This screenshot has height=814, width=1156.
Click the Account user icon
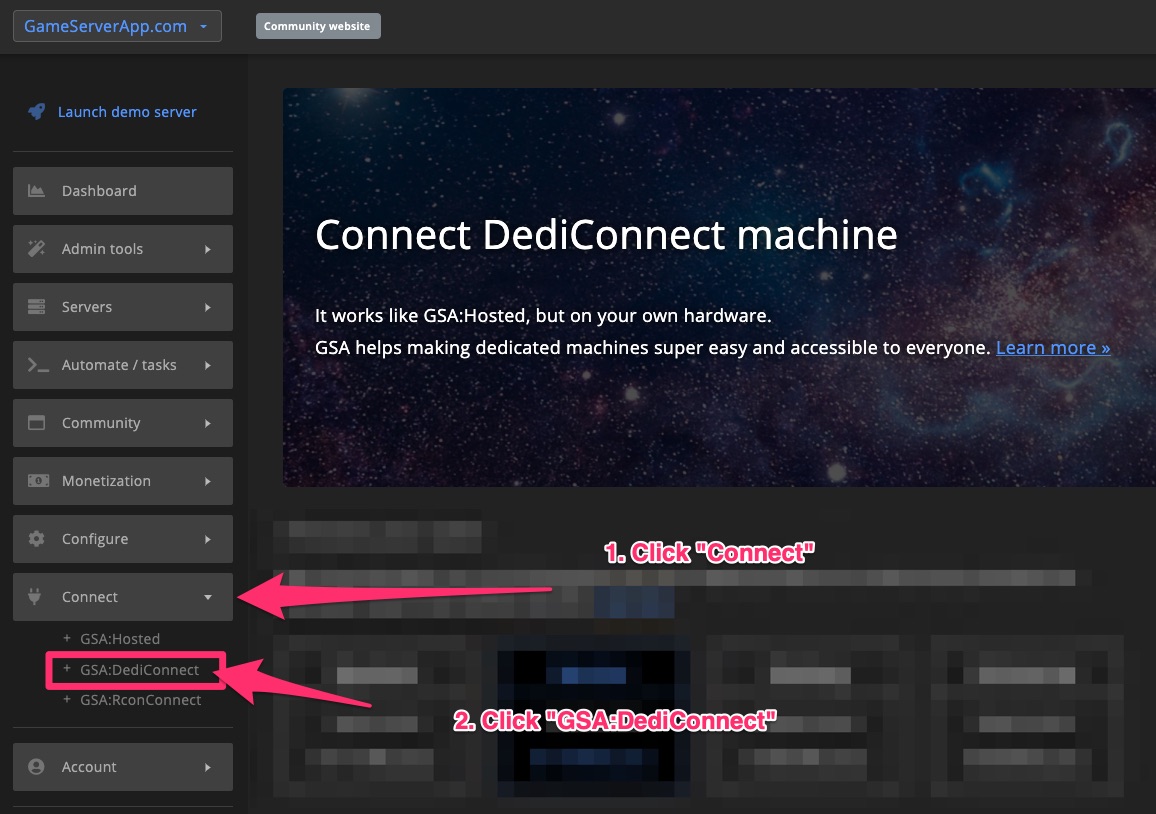36,767
